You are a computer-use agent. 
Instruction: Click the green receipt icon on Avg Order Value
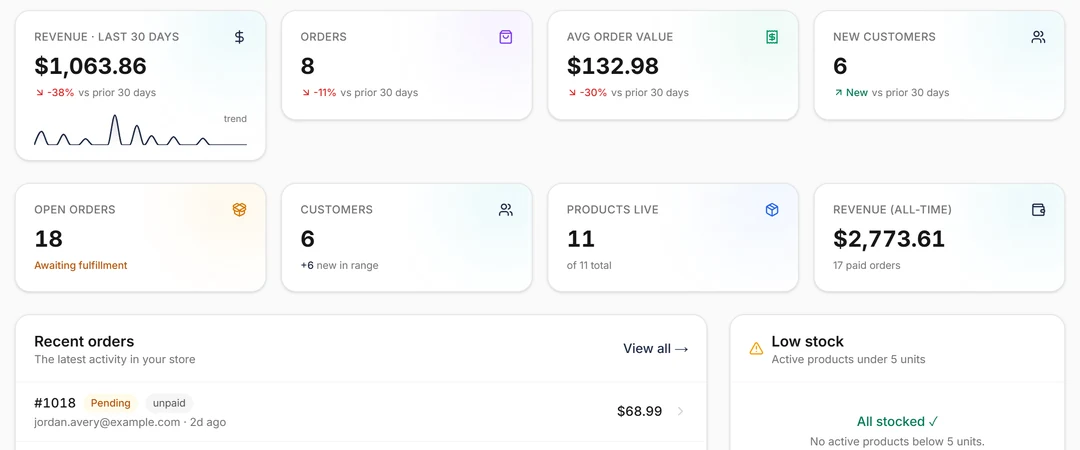(772, 37)
